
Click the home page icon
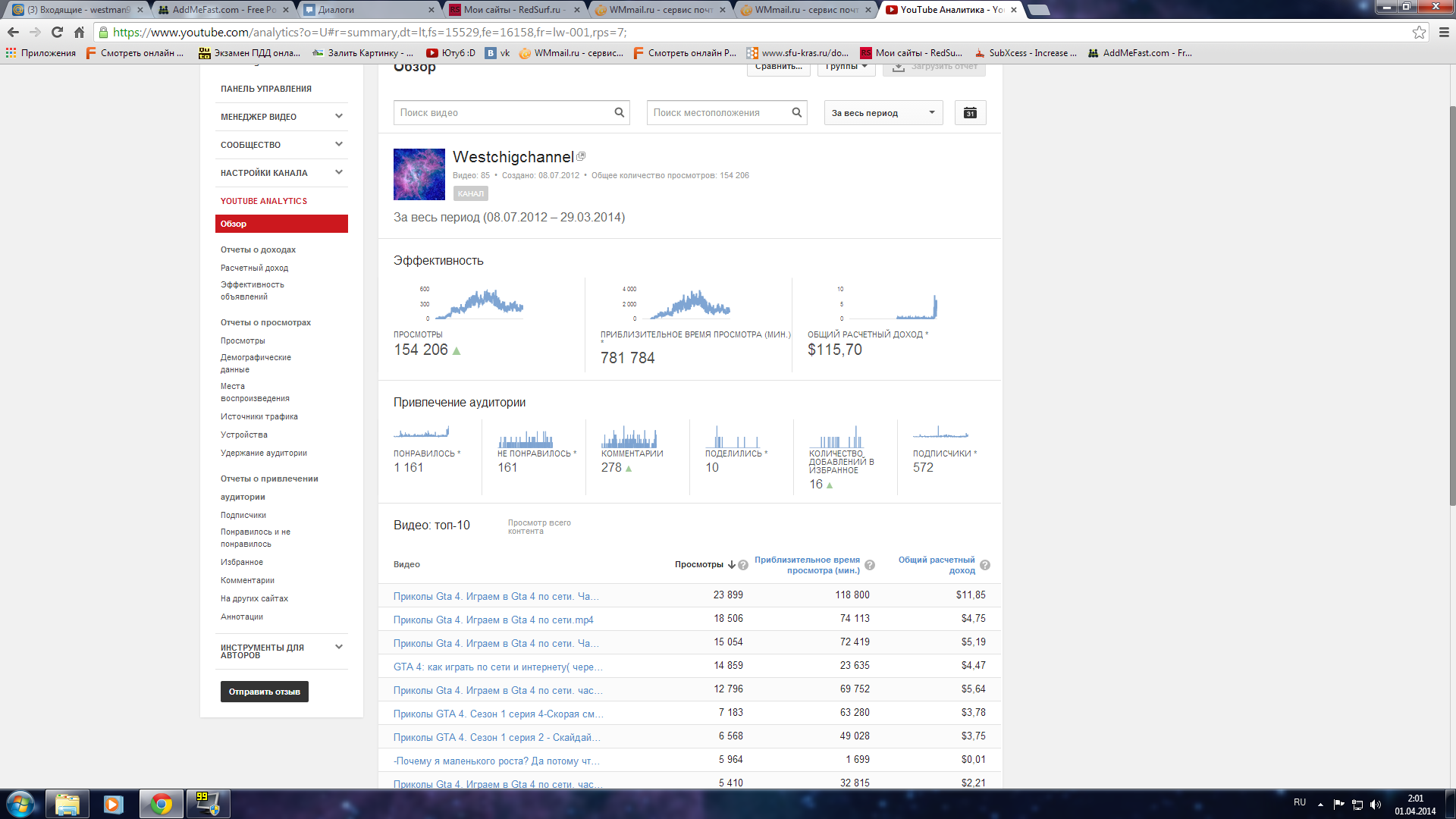[x=79, y=32]
